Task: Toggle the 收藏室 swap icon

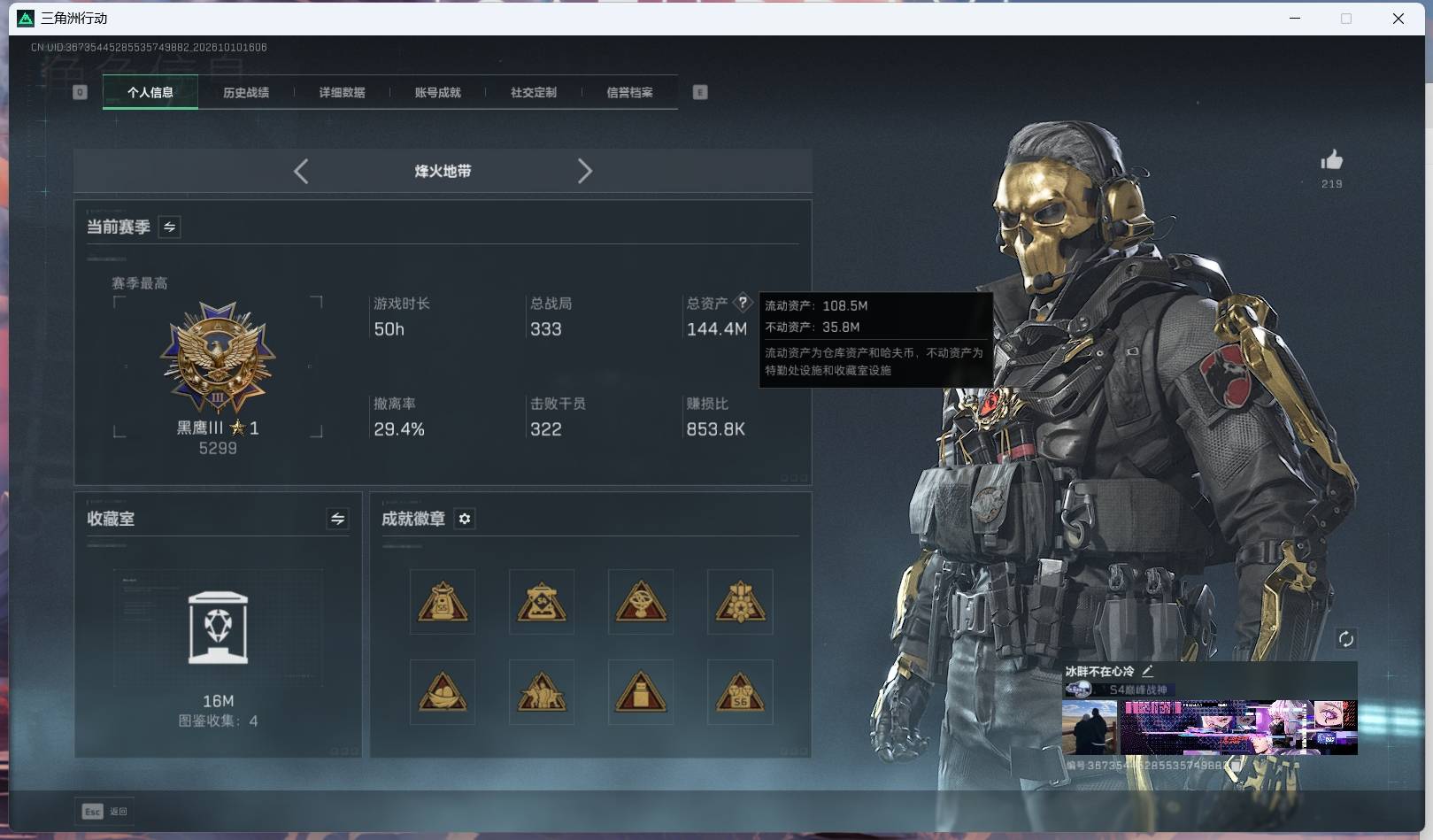Action: 337,519
